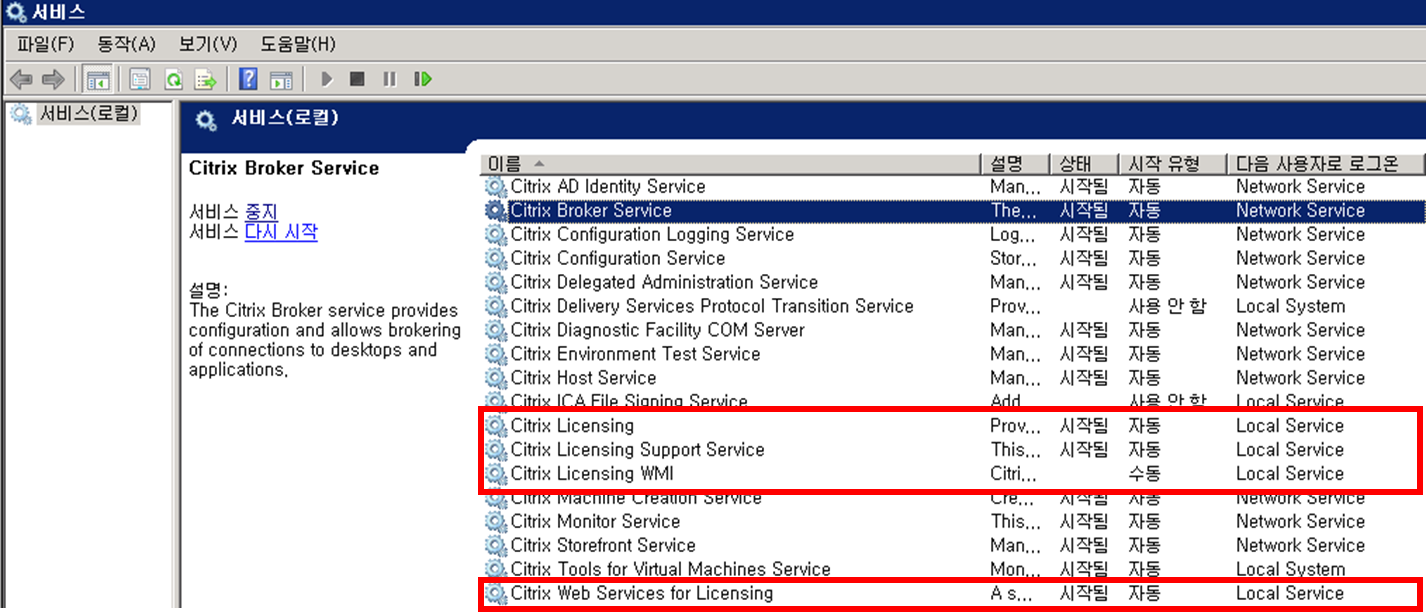
Task: Open the 동작(A) menu
Action: pyautogui.click(x=127, y=44)
